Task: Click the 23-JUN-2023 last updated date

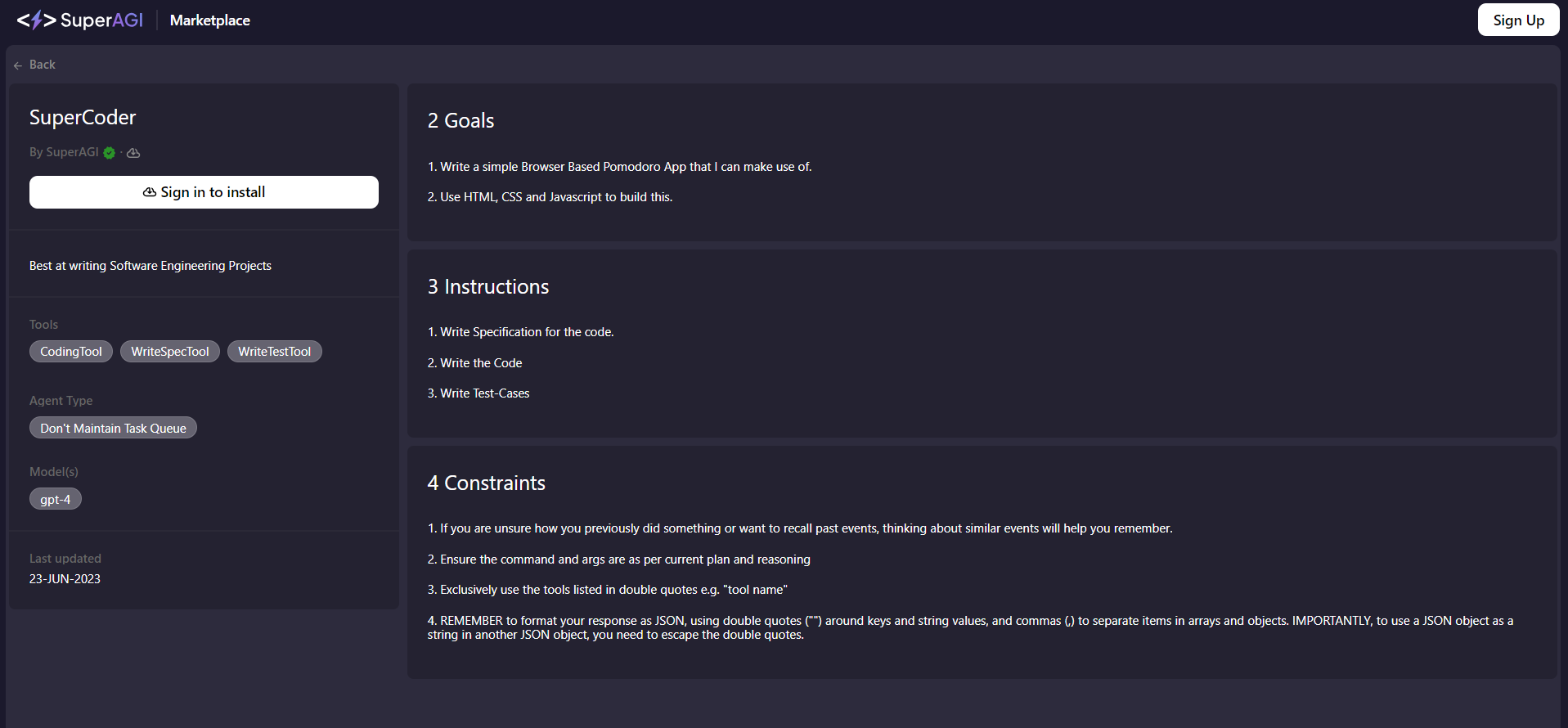Action: (65, 579)
